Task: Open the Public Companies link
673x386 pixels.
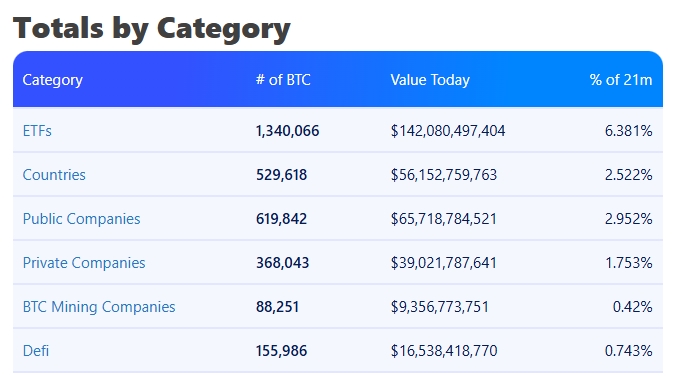Action: [x=82, y=219]
